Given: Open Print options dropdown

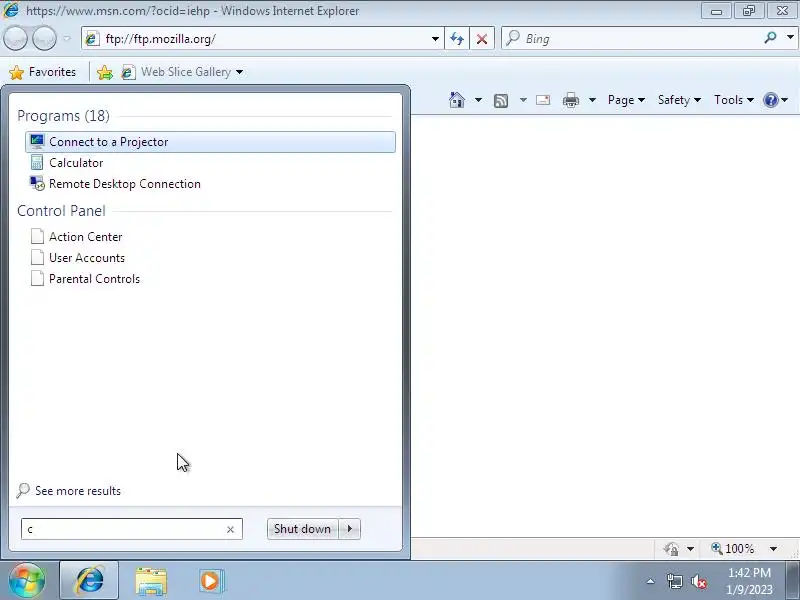Looking at the screenshot, I should click(592, 100).
